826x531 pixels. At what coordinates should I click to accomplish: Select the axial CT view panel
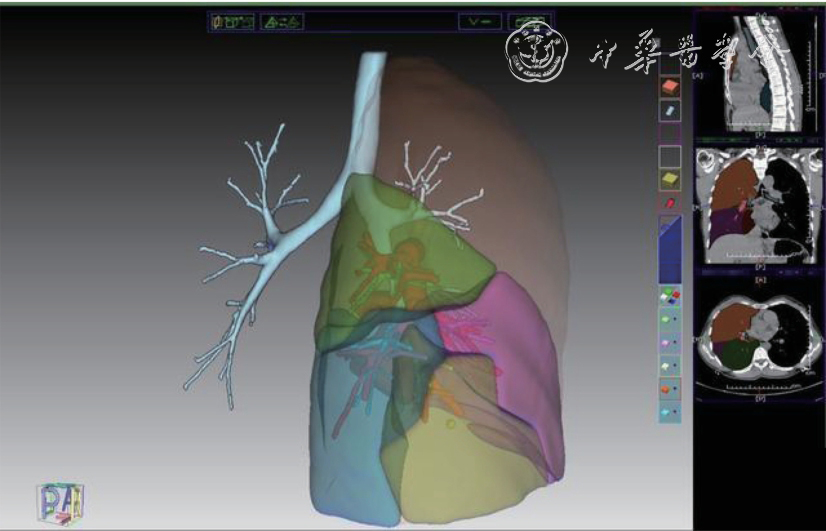point(762,343)
